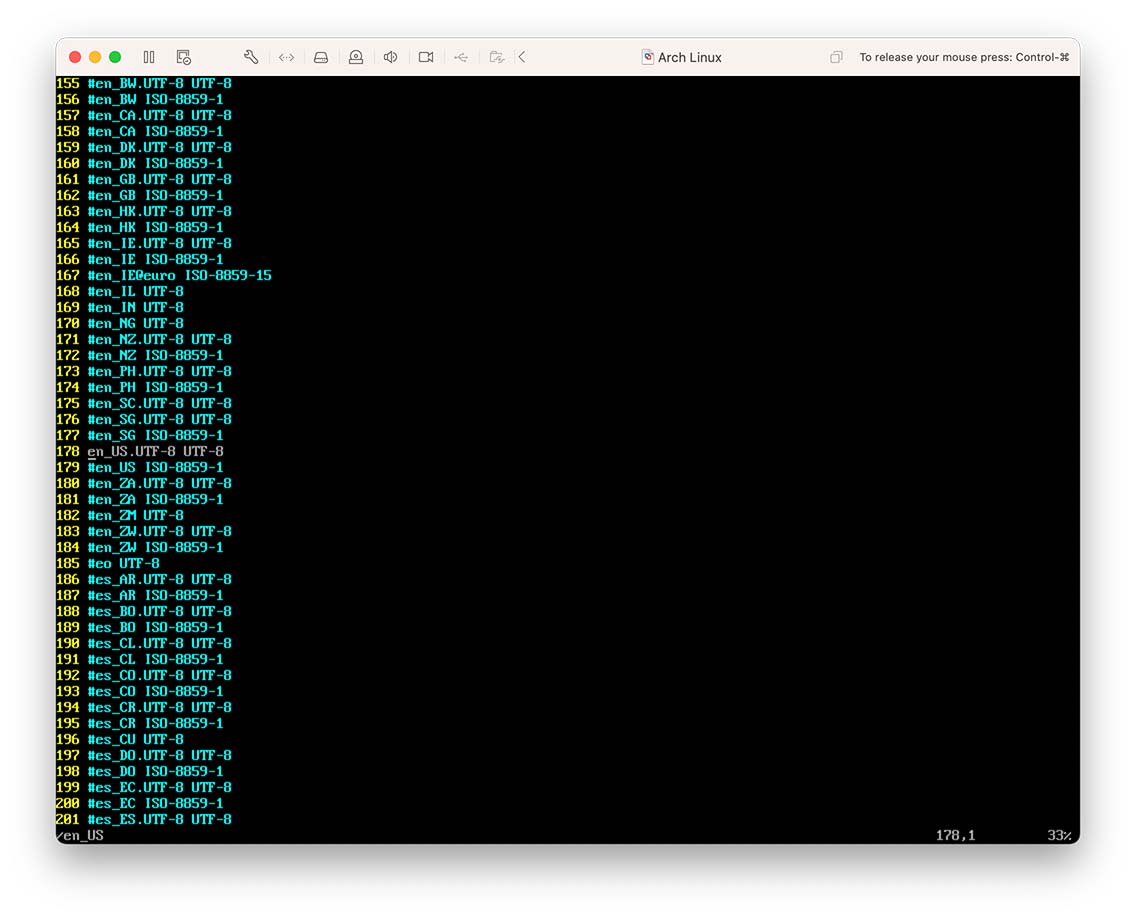Click the USB devices icon
1136x918 pixels.
pyautogui.click(x=461, y=57)
